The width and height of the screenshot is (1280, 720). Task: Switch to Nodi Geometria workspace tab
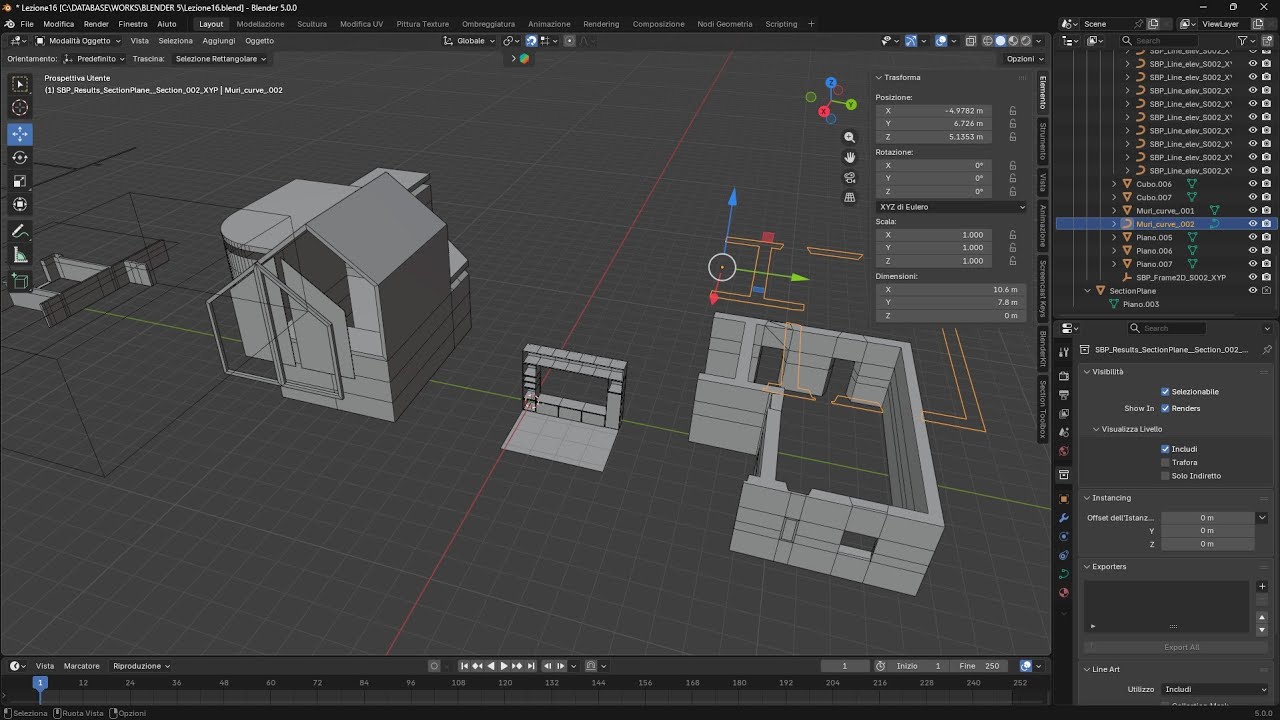(725, 24)
